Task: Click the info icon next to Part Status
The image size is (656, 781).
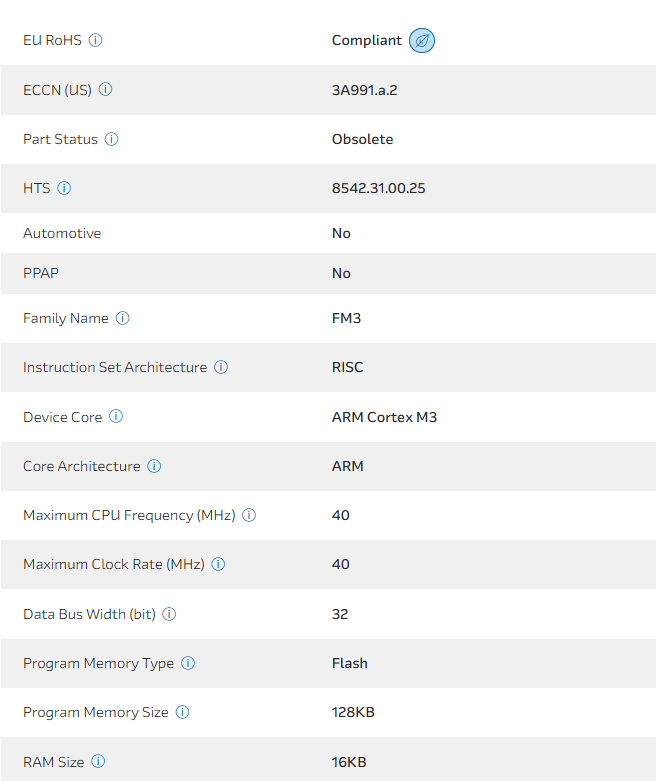Action: [112, 139]
